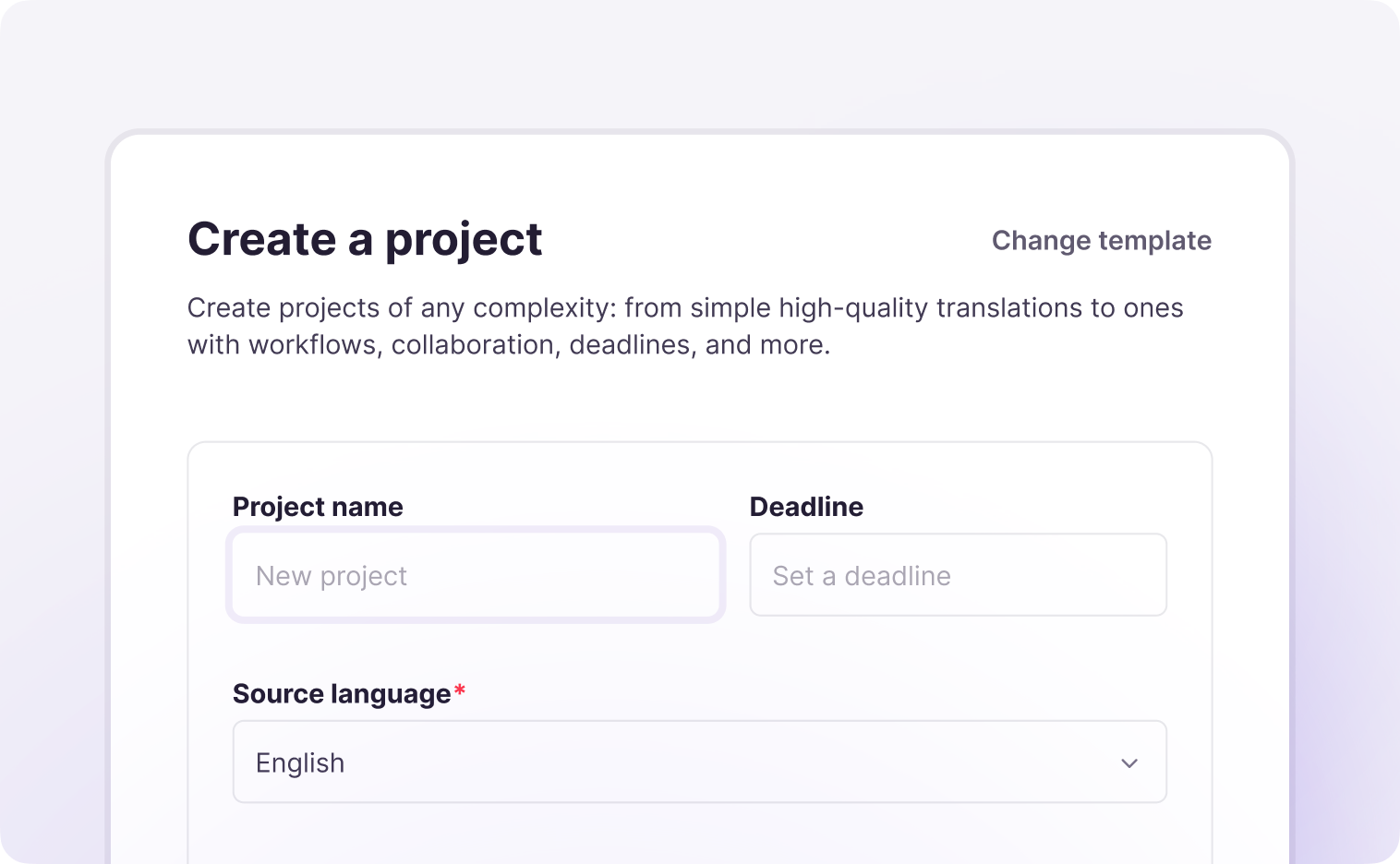
Task: Click the description text about project complexity
Action: tap(685, 326)
